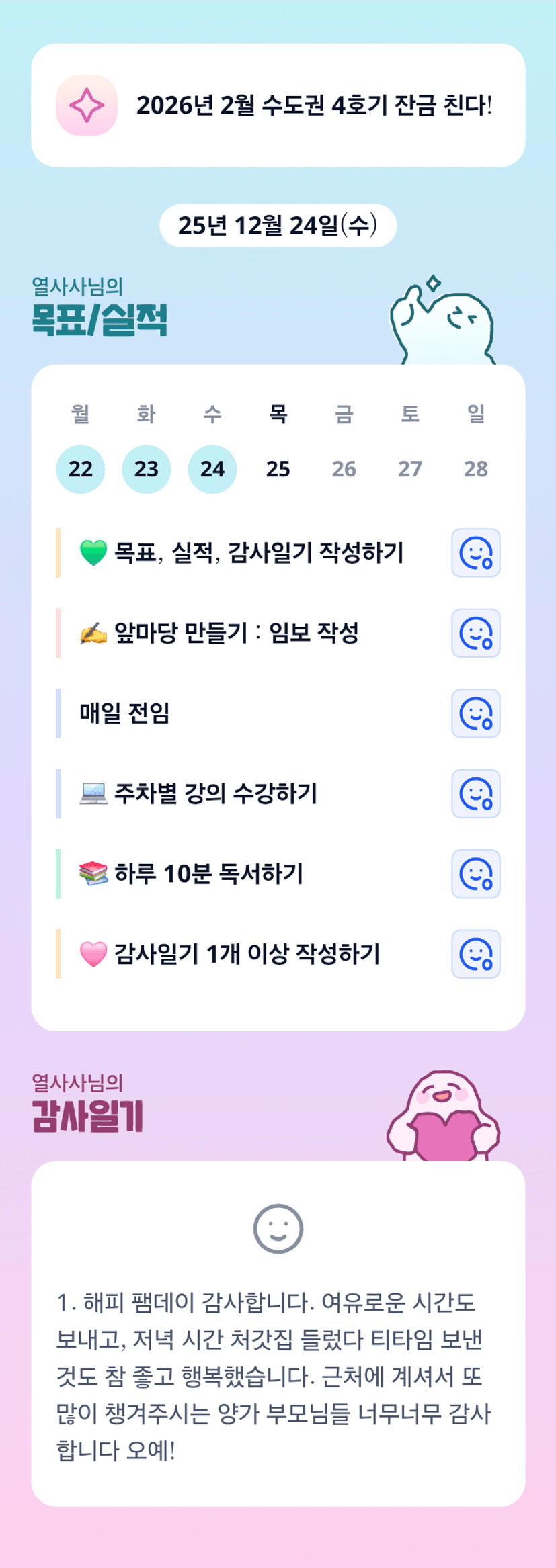
Task: Add emoji reaction to 감사일기 1개 이상 작성하기
Action: (475, 954)
